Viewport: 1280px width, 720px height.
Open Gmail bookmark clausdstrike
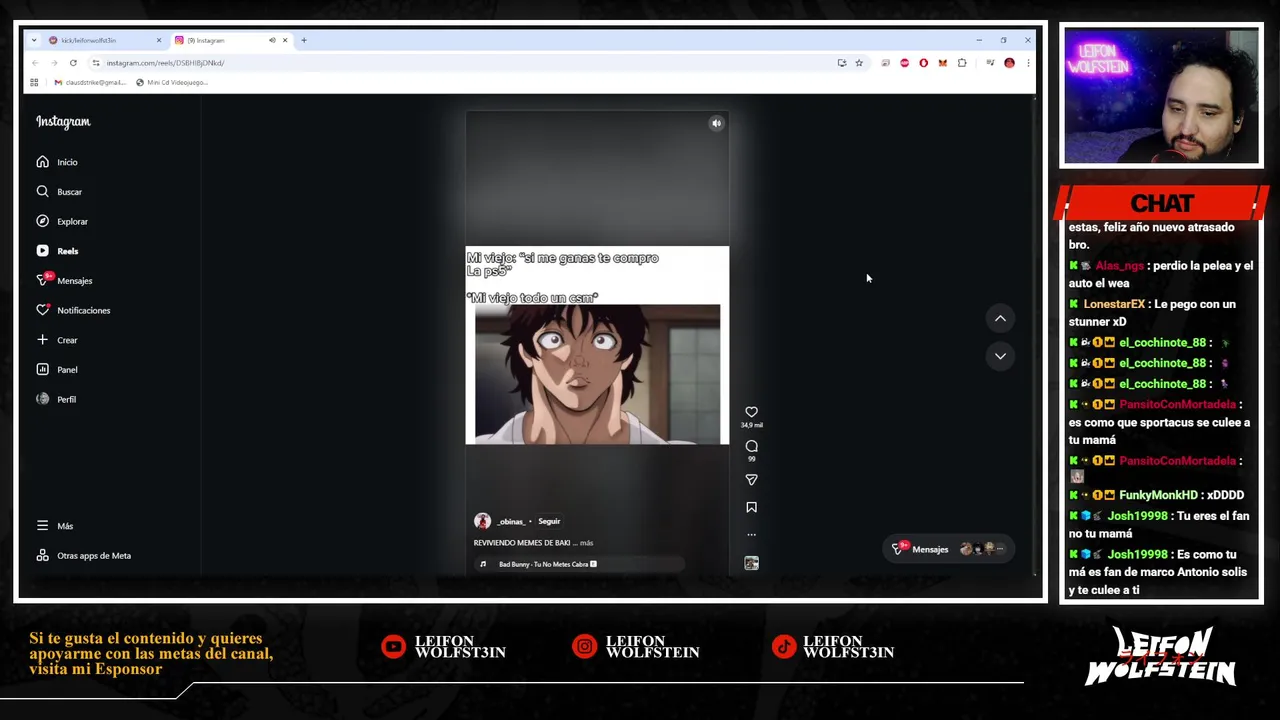tap(90, 83)
